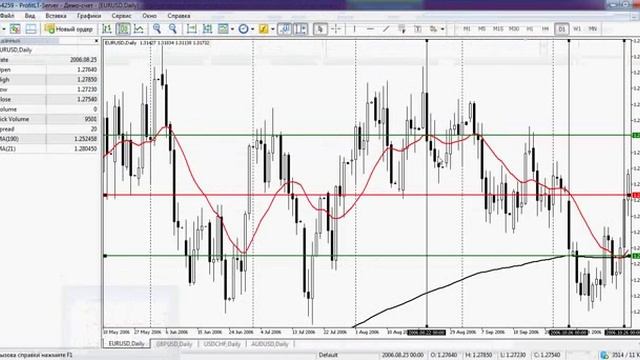Open the Сервис (Tools) menu
Image resolution: width=640 pixels, height=360 pixels.
[122, 16]
